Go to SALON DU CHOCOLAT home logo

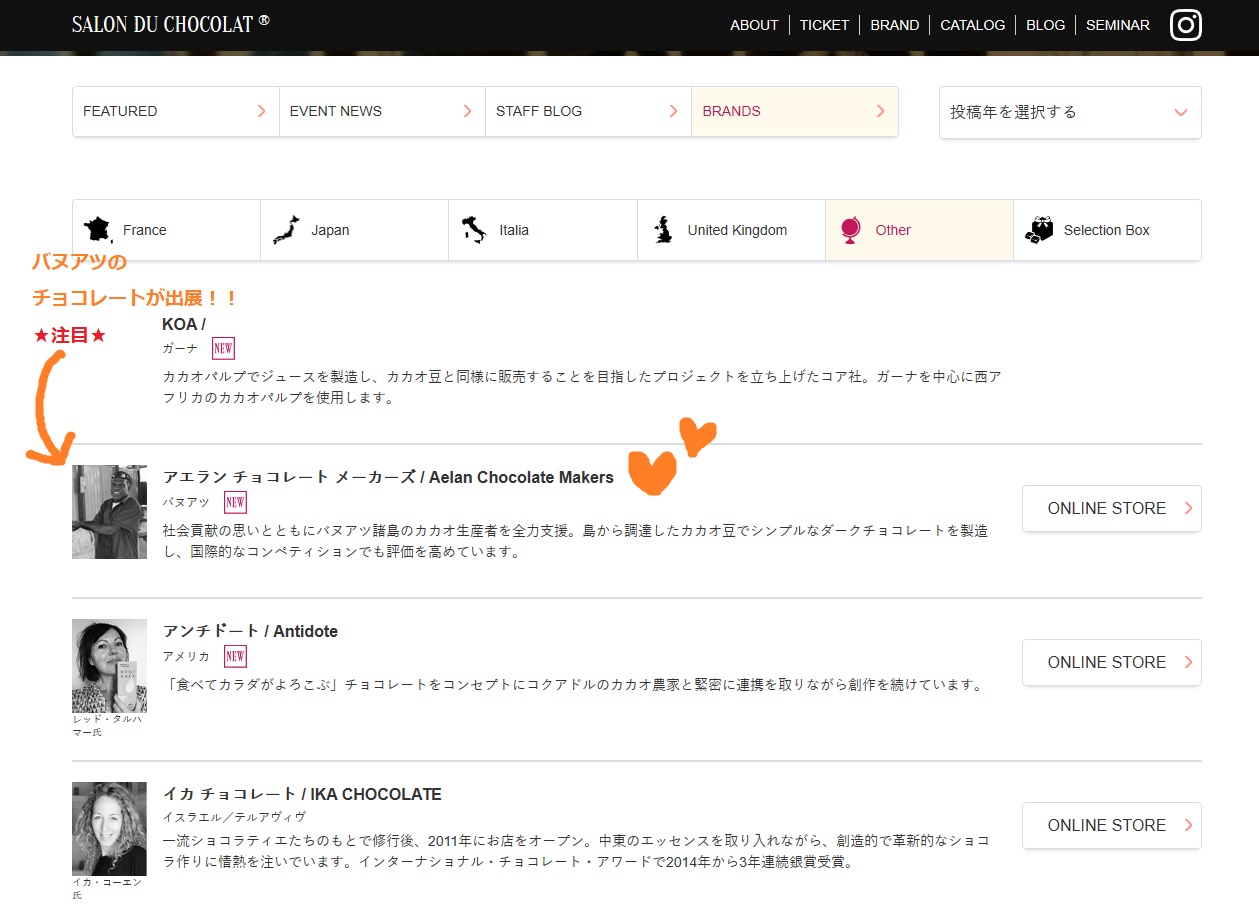(x=171, y=24)
